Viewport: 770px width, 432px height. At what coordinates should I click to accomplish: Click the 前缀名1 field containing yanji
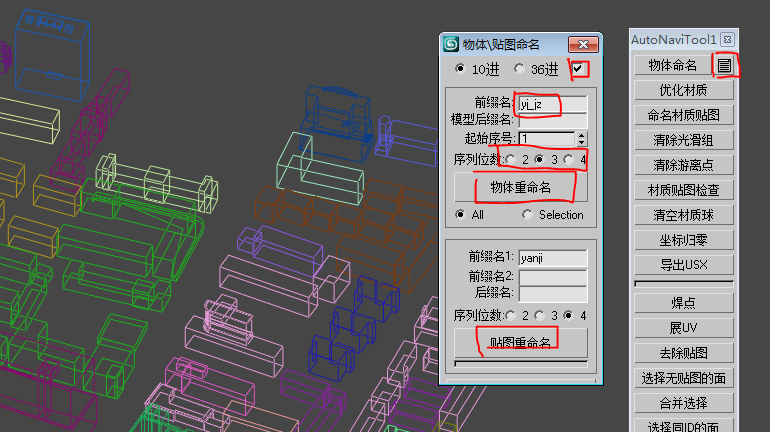[x=553, y=258]
